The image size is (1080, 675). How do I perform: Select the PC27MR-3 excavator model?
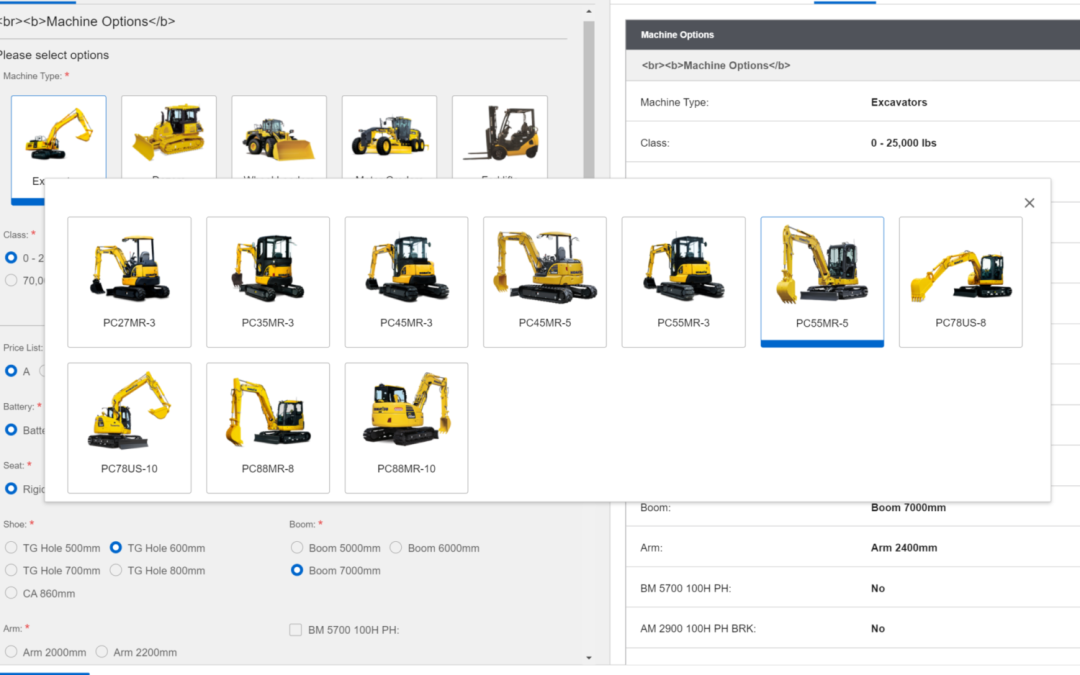pyautogui.click(x=129, y=282)
